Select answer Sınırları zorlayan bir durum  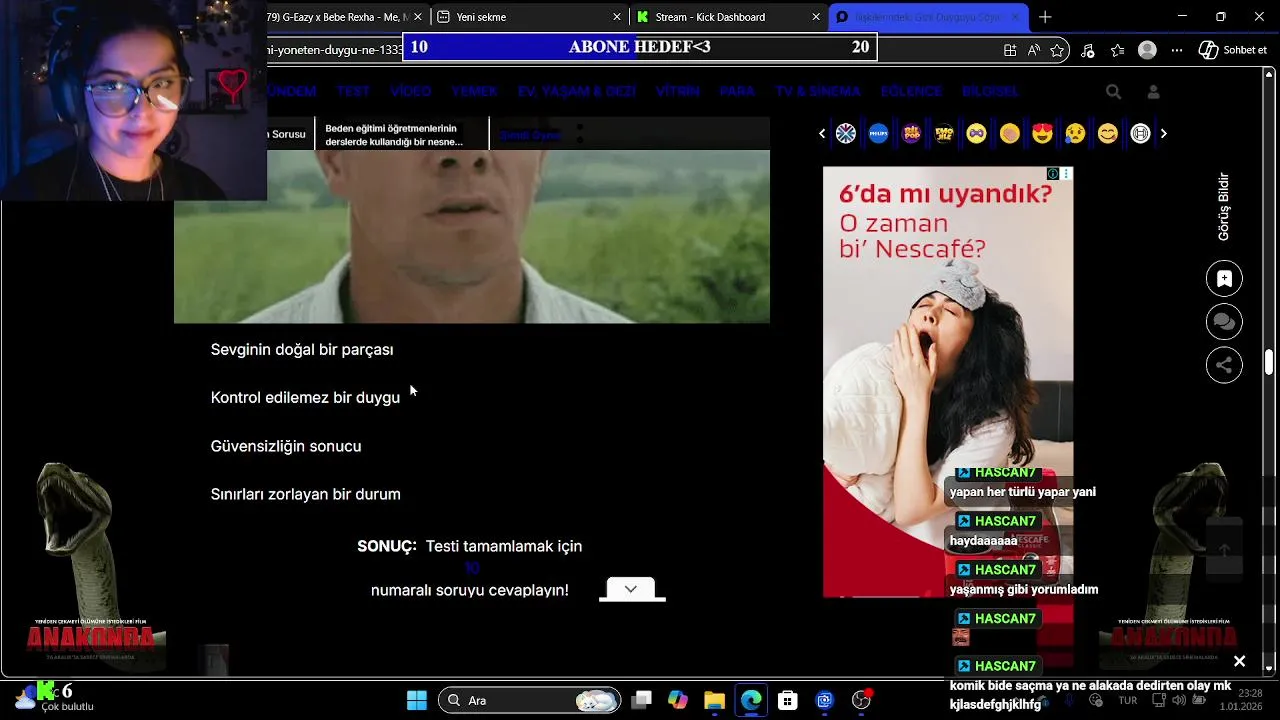tap(305, 494)
